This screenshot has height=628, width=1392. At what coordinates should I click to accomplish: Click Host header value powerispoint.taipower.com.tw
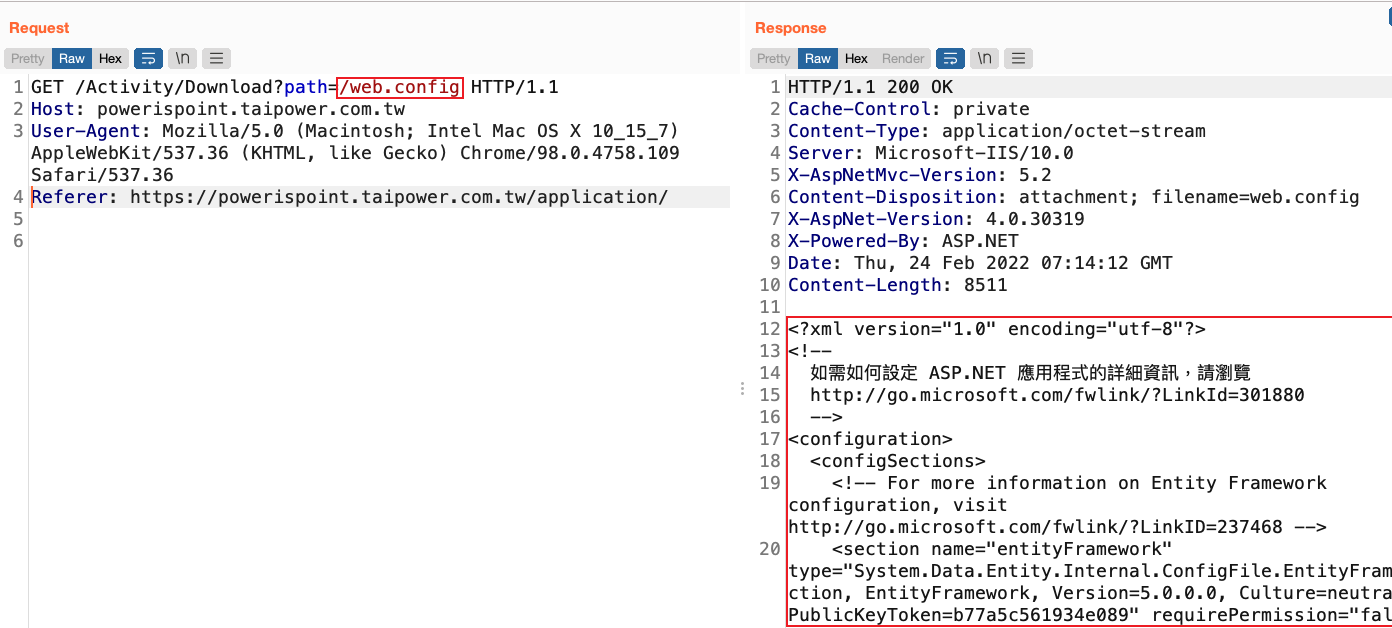[251, 109]
